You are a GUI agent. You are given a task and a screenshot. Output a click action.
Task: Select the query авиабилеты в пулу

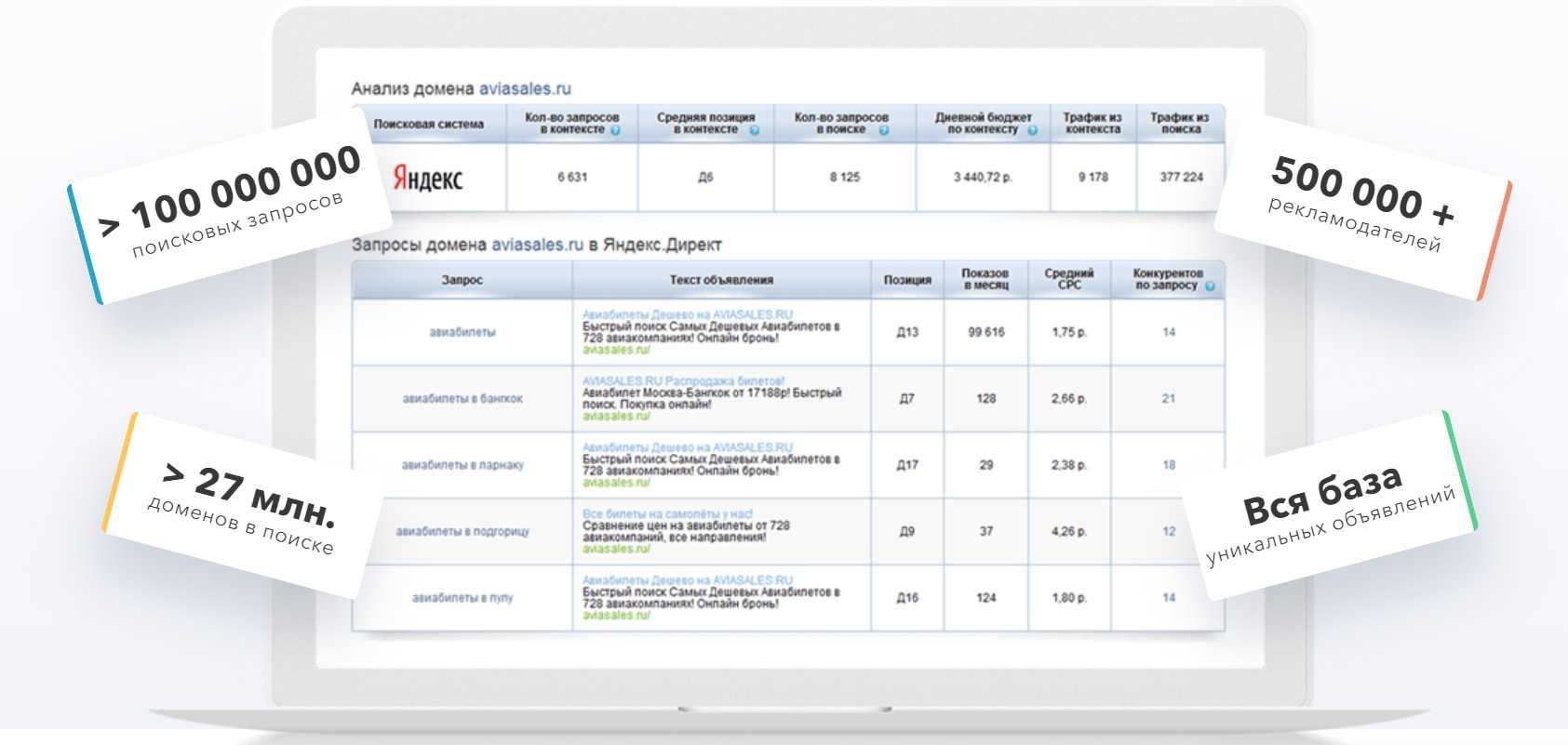click(x=462, y=598)
